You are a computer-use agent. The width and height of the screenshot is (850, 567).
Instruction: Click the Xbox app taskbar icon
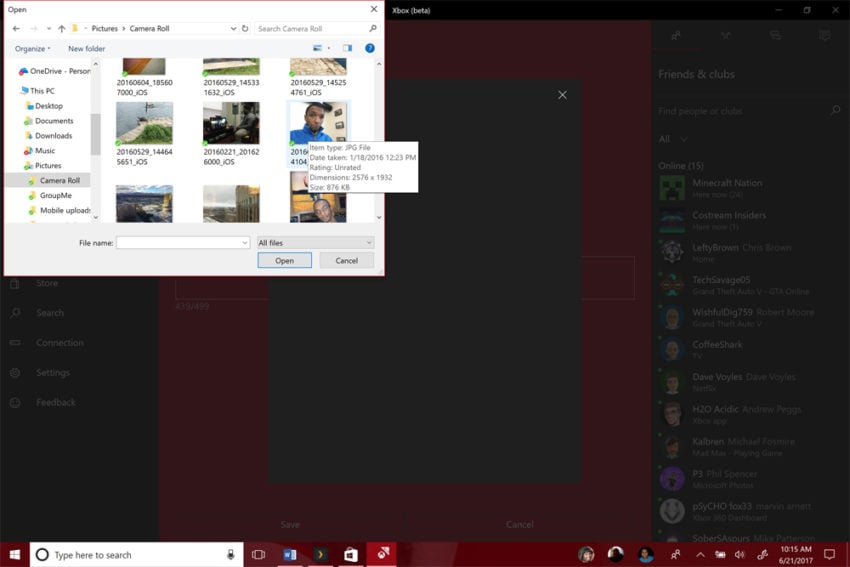(382, 555)
